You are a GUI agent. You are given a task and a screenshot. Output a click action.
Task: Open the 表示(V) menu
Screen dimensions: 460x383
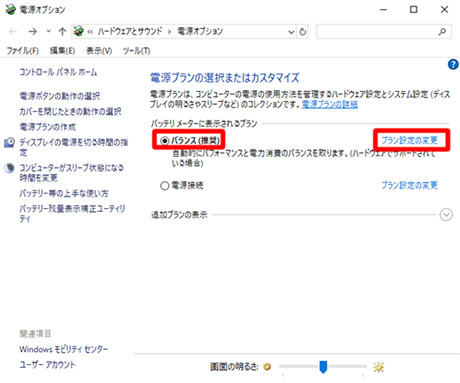click(99, 51)
